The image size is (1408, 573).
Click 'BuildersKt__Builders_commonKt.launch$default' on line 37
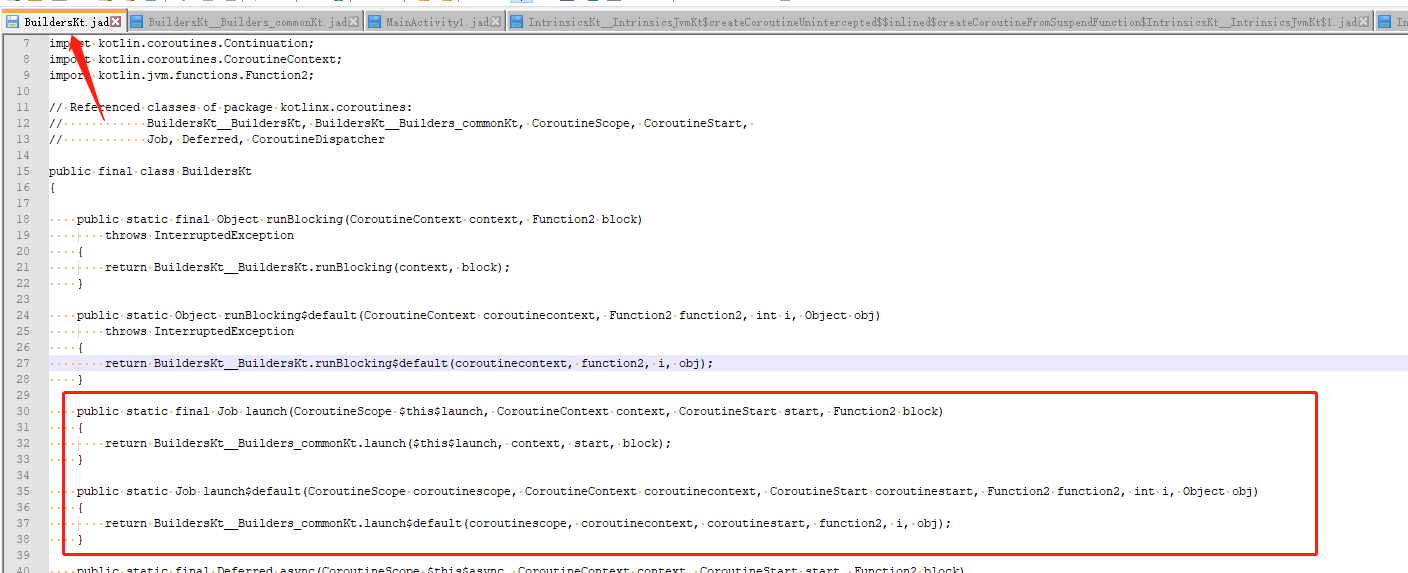(308, 523)
